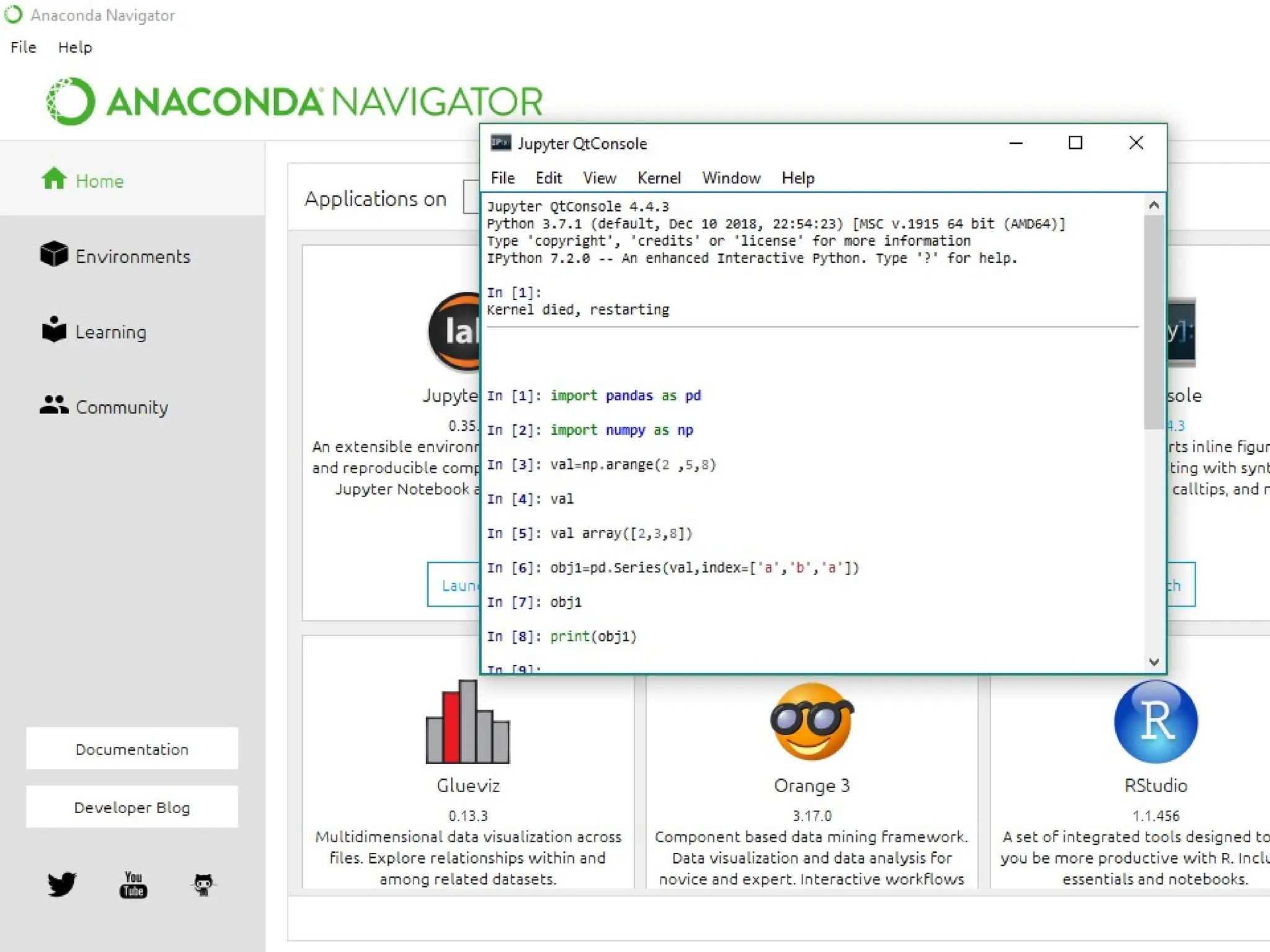
Task: Select the Community tab label
Action: [122, 407]
